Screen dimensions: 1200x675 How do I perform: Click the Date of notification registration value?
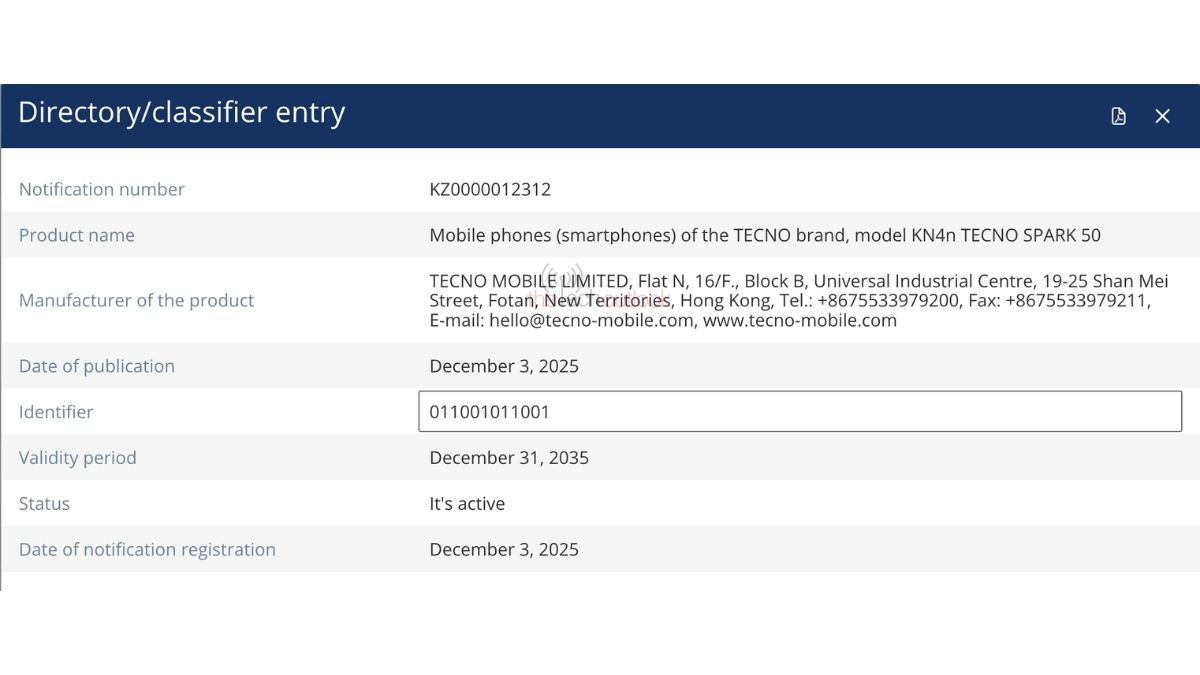[504, 549]
